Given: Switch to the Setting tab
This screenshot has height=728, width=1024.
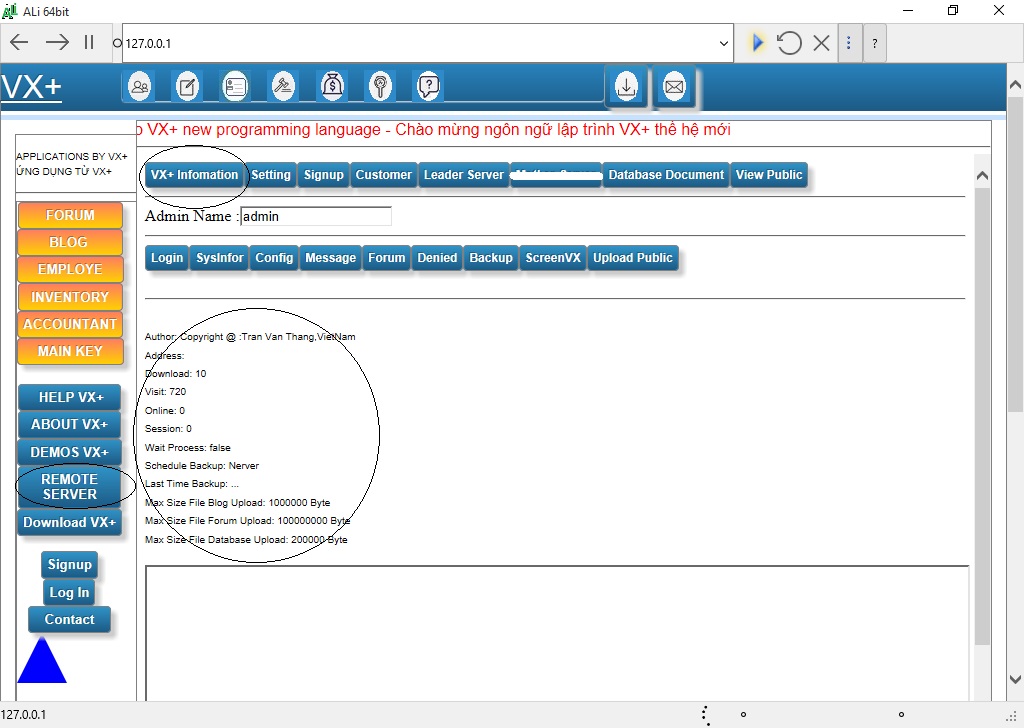Looking at the screenshot, I should click(x=270, y=175).
